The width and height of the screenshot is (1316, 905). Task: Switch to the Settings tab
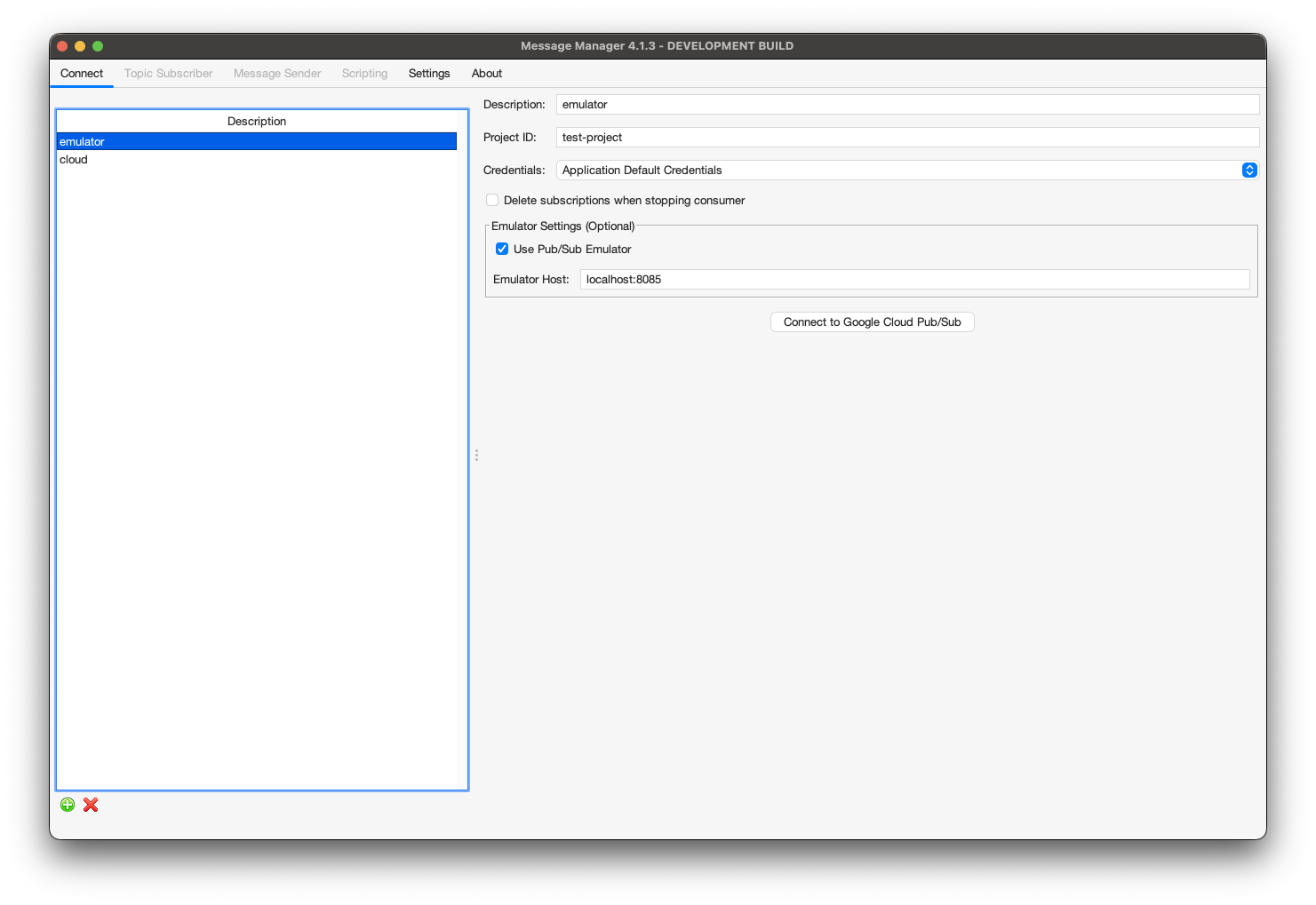(x=429, y=73)
